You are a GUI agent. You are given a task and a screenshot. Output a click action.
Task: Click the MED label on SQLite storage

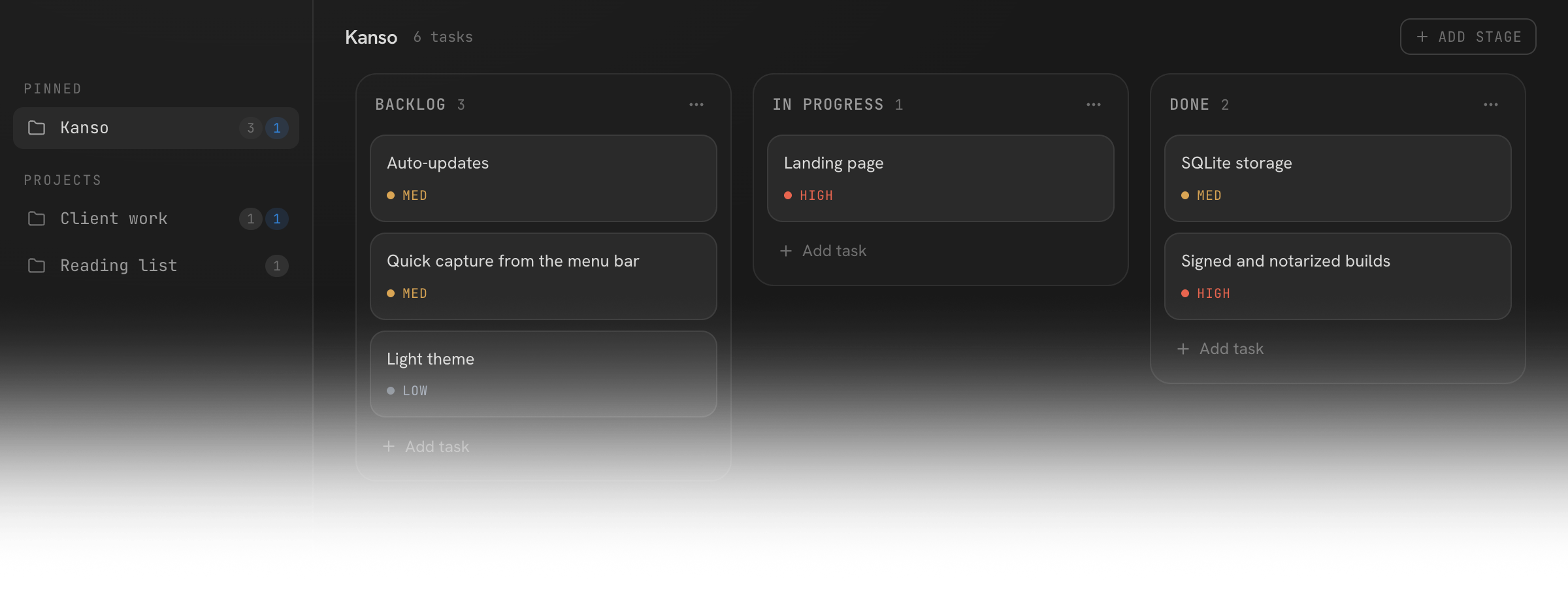tap(1209, 195)
